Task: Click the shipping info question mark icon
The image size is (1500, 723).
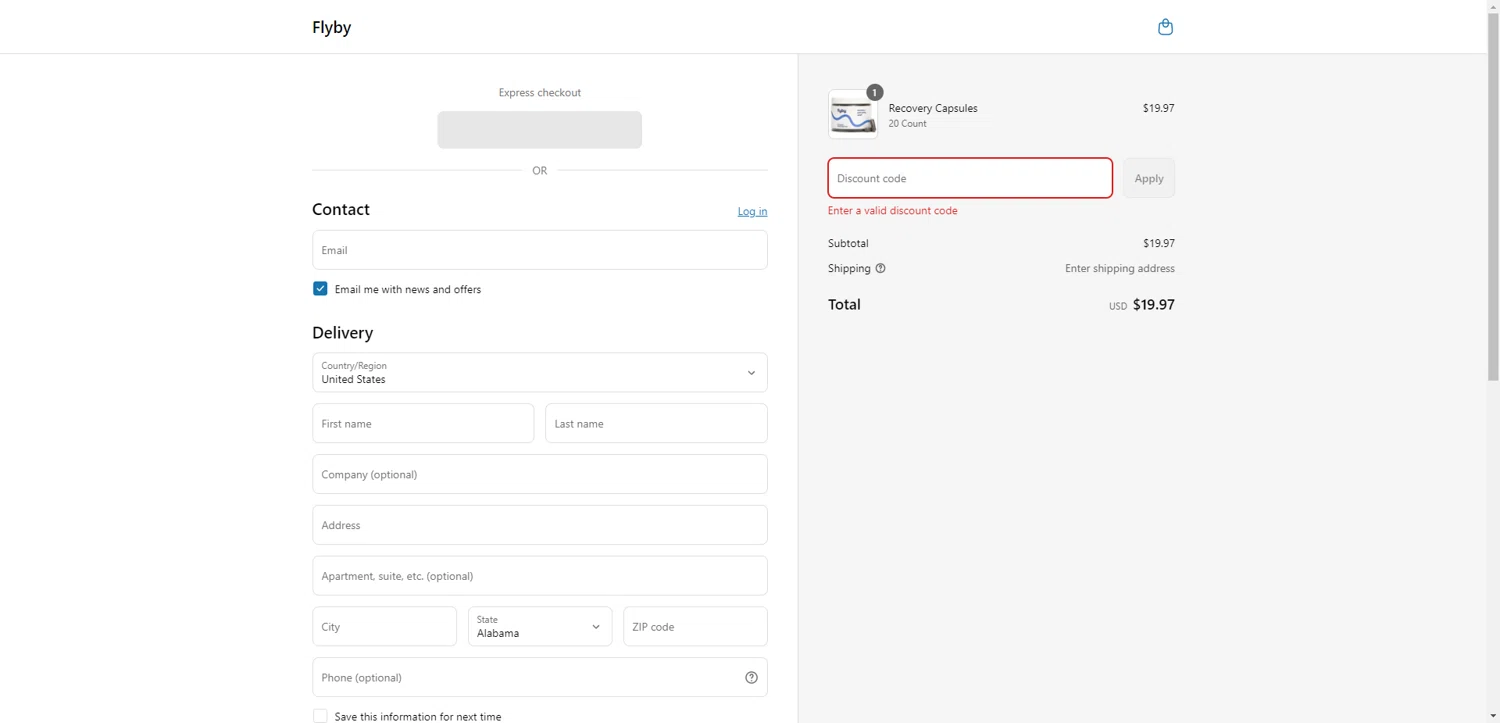Action: [880, 268]
